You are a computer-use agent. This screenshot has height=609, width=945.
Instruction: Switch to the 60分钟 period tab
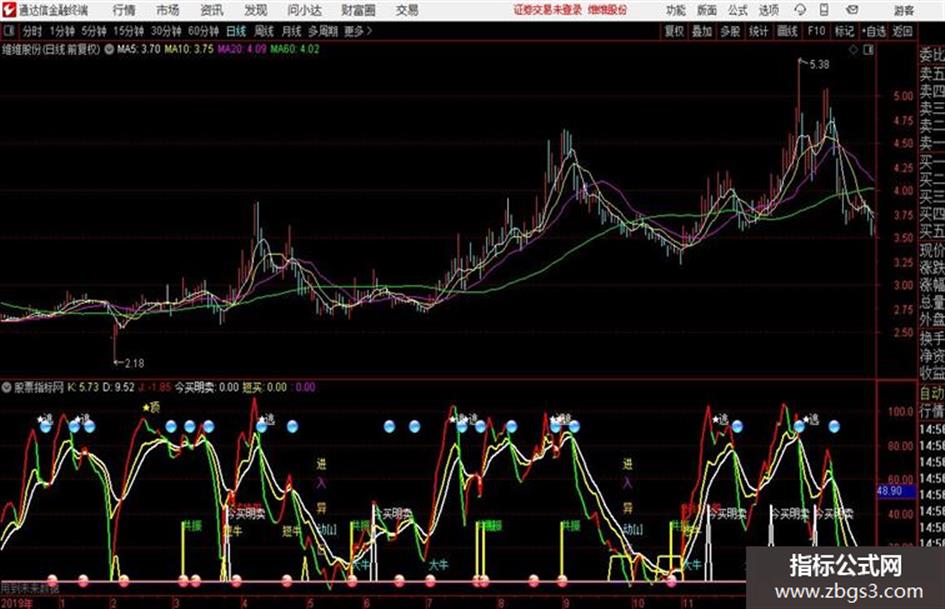(203, 31)
